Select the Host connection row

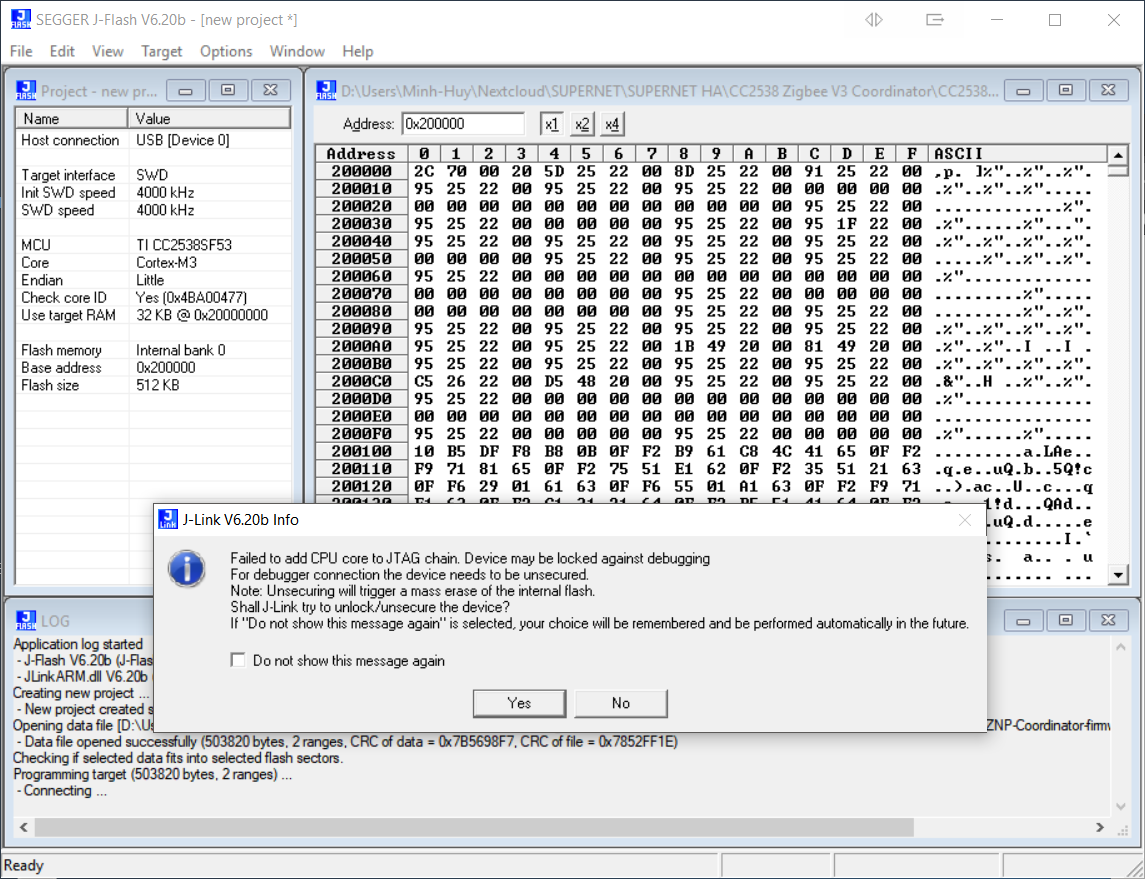pyautogui.click(x=153, y=140)
